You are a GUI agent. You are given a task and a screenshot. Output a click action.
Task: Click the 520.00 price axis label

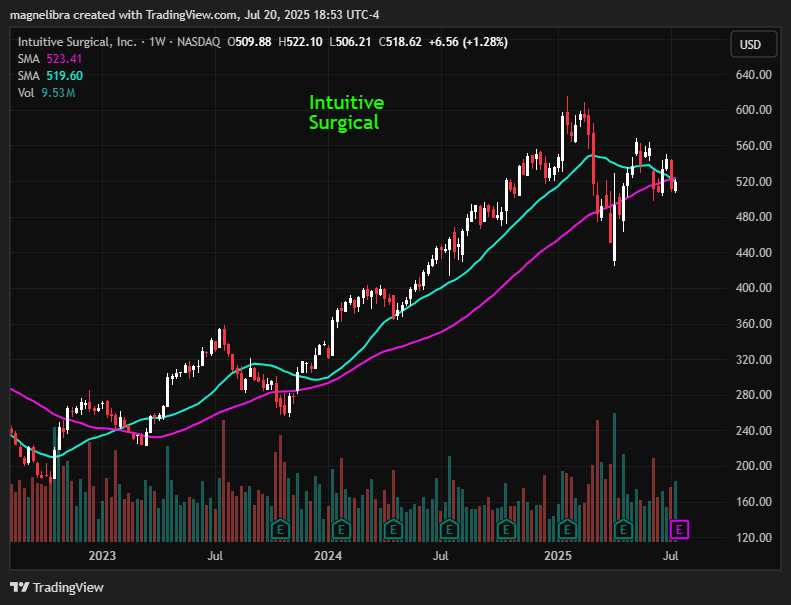coord(754,182)
